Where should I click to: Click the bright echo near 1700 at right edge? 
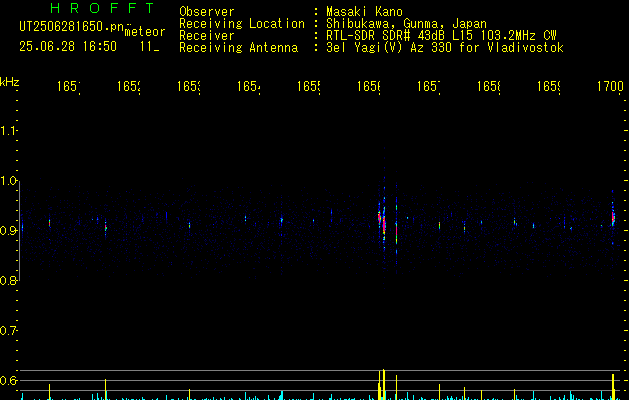tap(613, 218)
